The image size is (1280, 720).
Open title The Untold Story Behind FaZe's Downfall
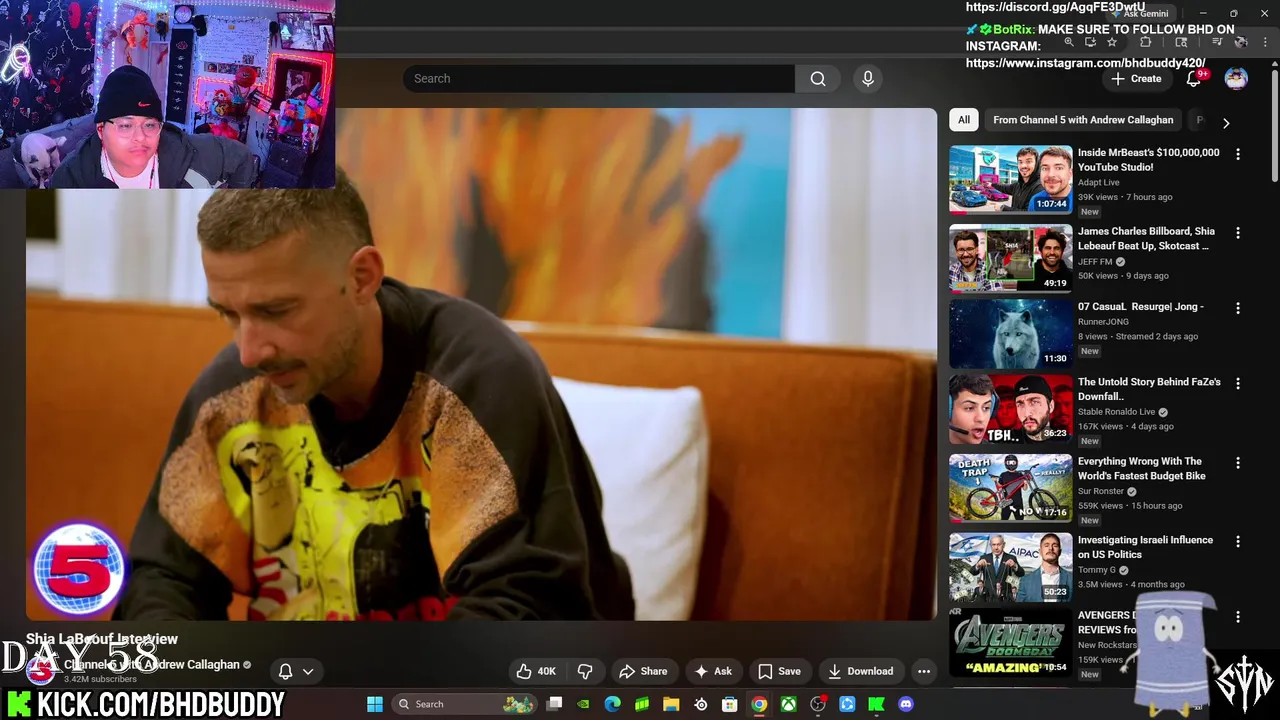1149,389
